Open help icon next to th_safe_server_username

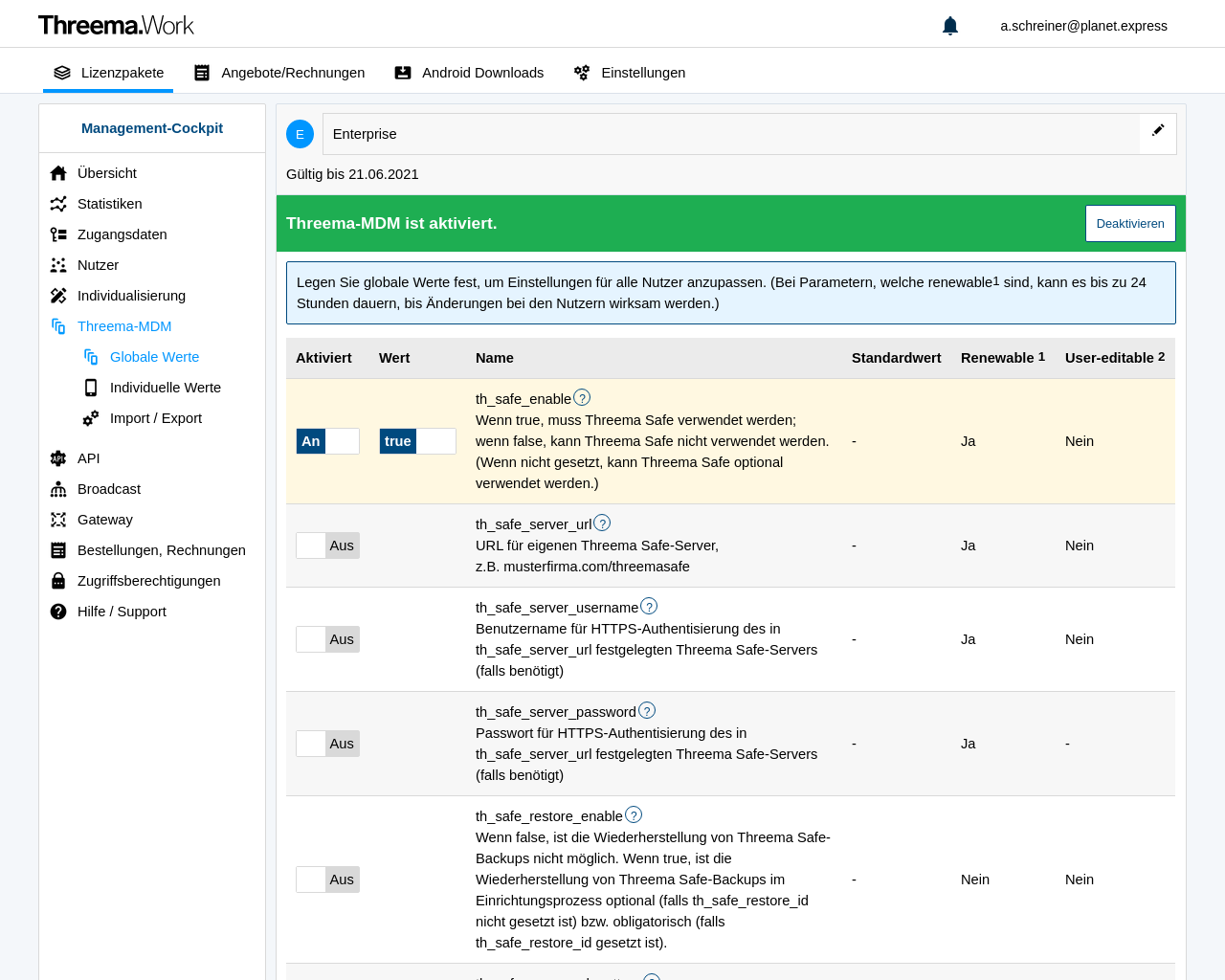tap(649, 606)
